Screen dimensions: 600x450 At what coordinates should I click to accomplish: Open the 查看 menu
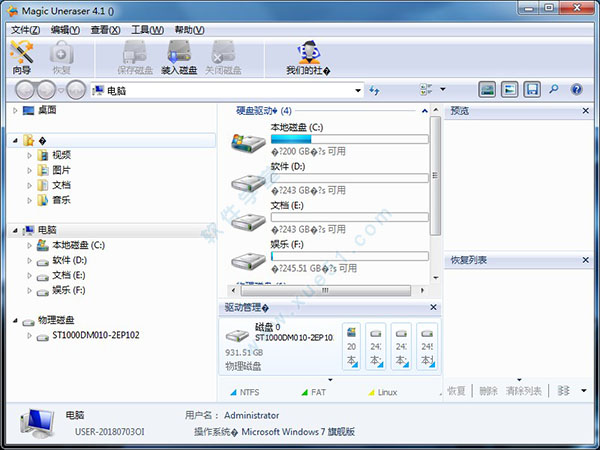(x=105, y=30)
